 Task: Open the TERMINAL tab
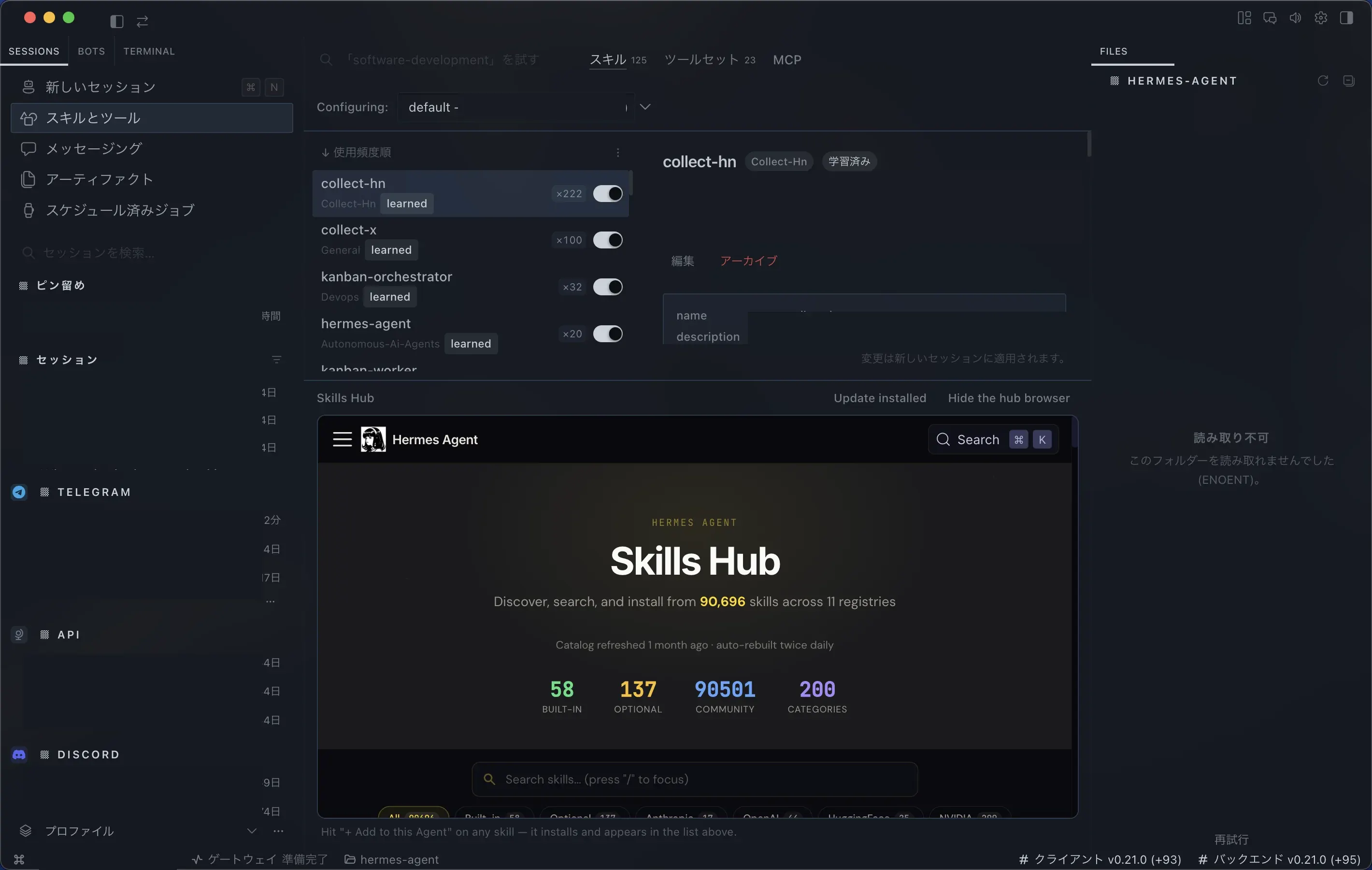149,51
